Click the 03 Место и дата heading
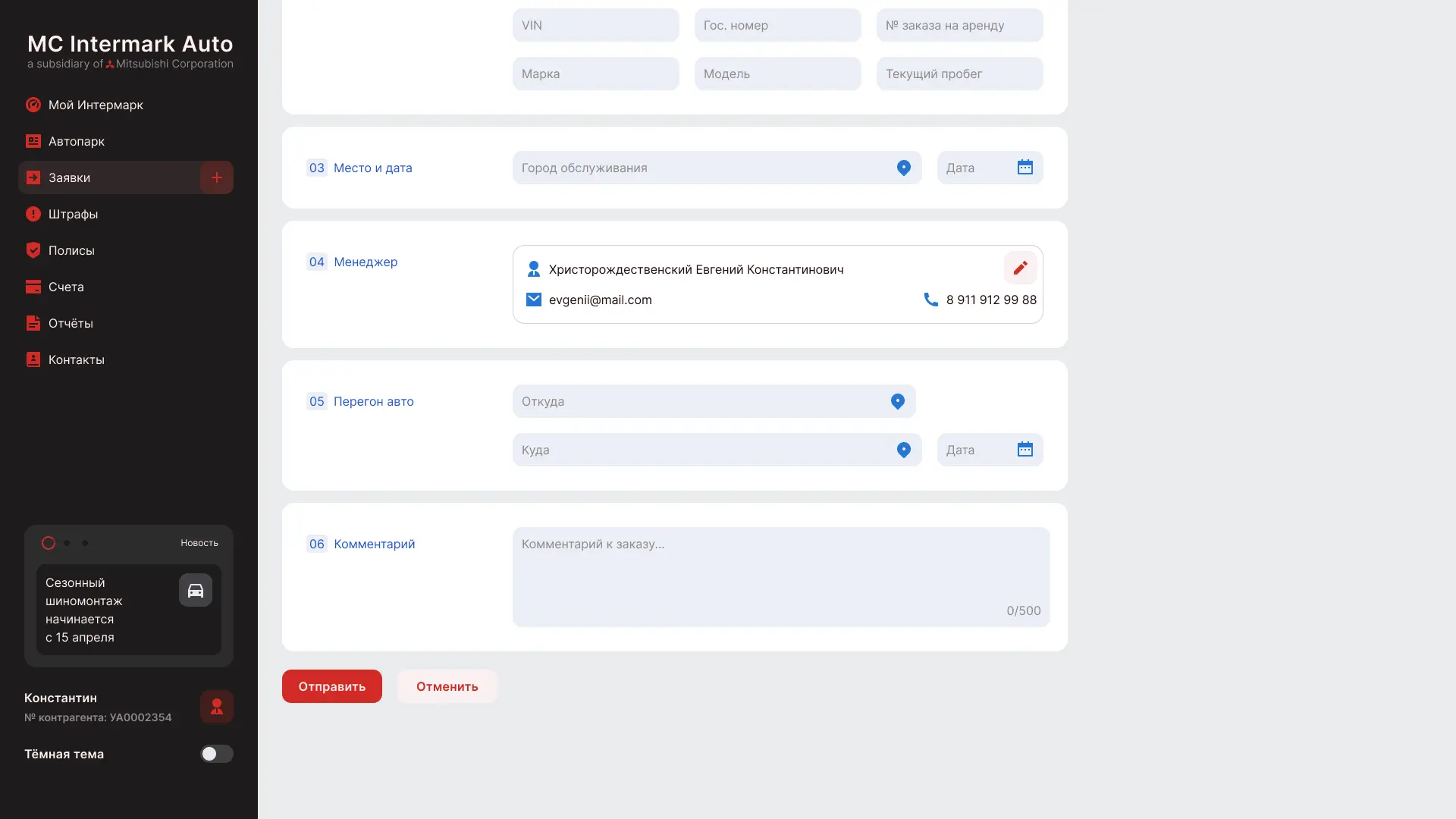The image size is (1456, 819). tap(359, 168)
